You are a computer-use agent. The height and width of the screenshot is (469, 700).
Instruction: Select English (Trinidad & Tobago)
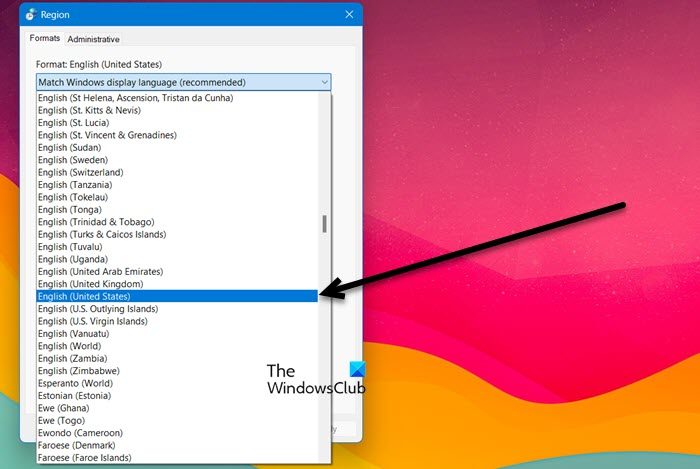pyautogui.click(x=177, y=222)
